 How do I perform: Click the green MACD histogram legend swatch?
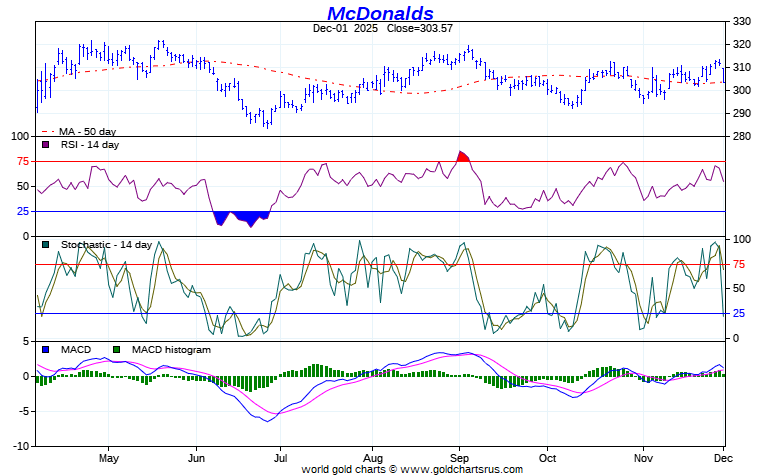coord(116,349)
